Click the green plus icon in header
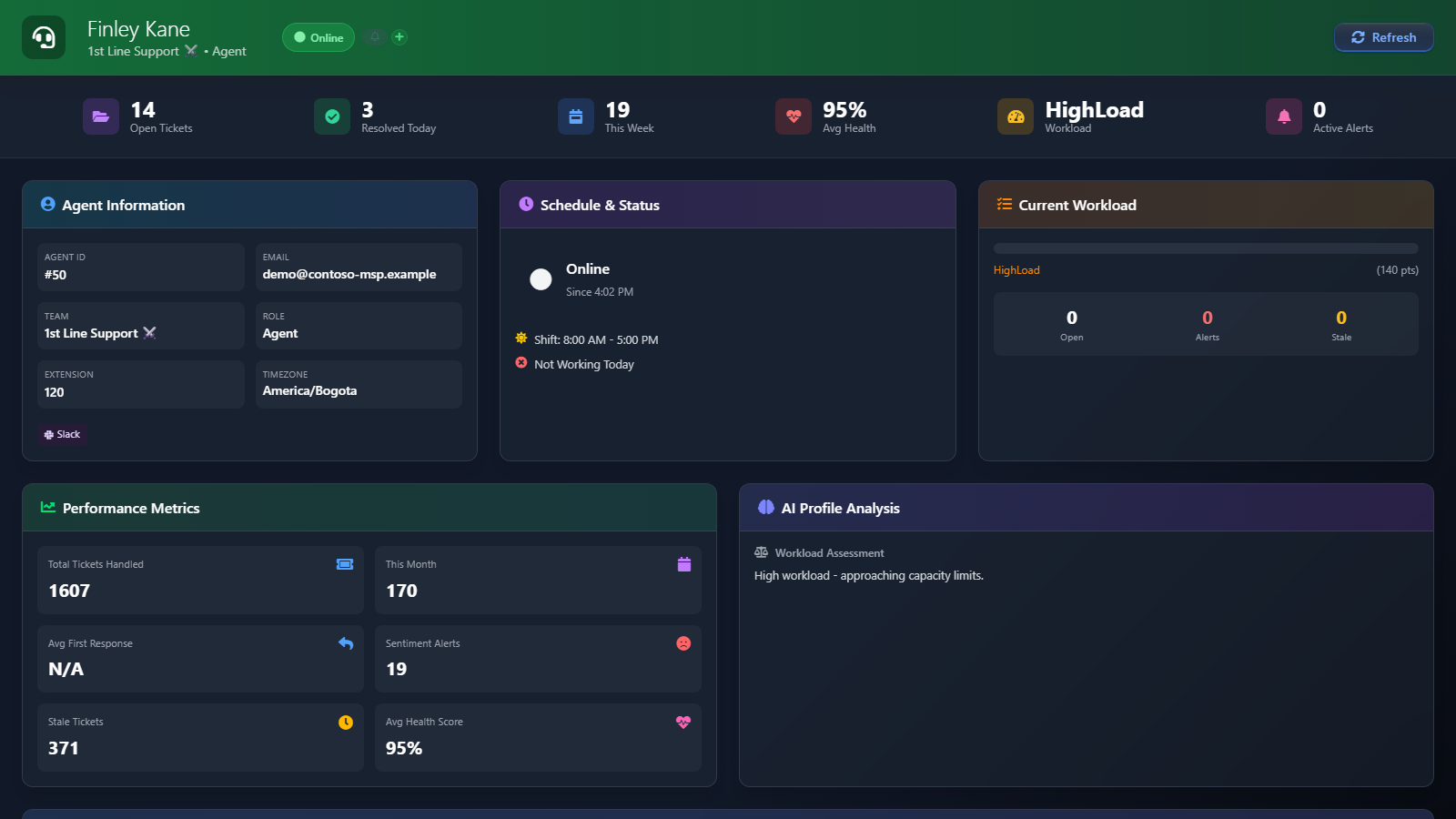Viewport: 1456px width, 819px height. click(x=399, y=37)
